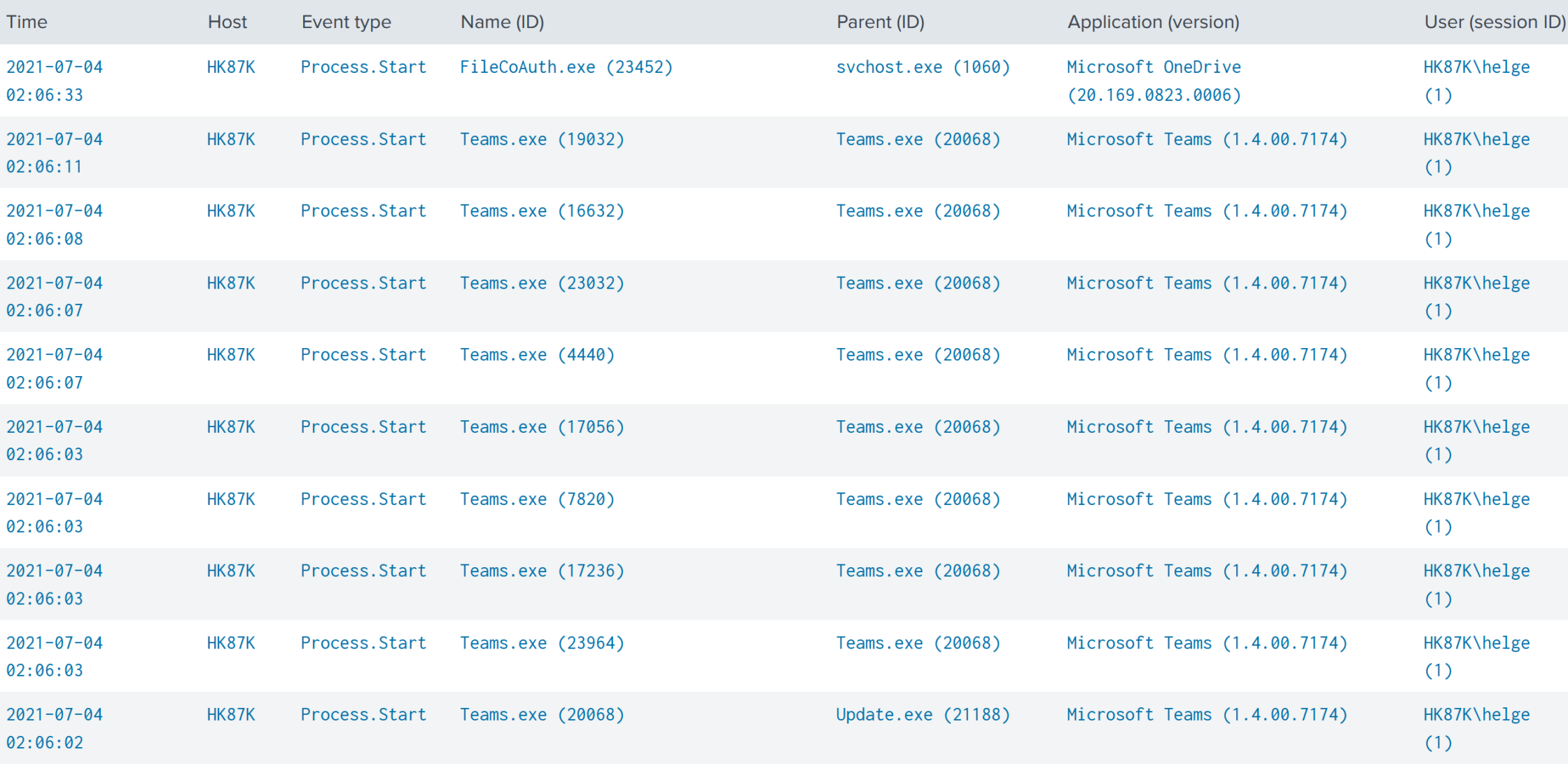This screenshot has width=1568, height=764.
Task: Click HK87K host in the last row
Action: point(231,715)
